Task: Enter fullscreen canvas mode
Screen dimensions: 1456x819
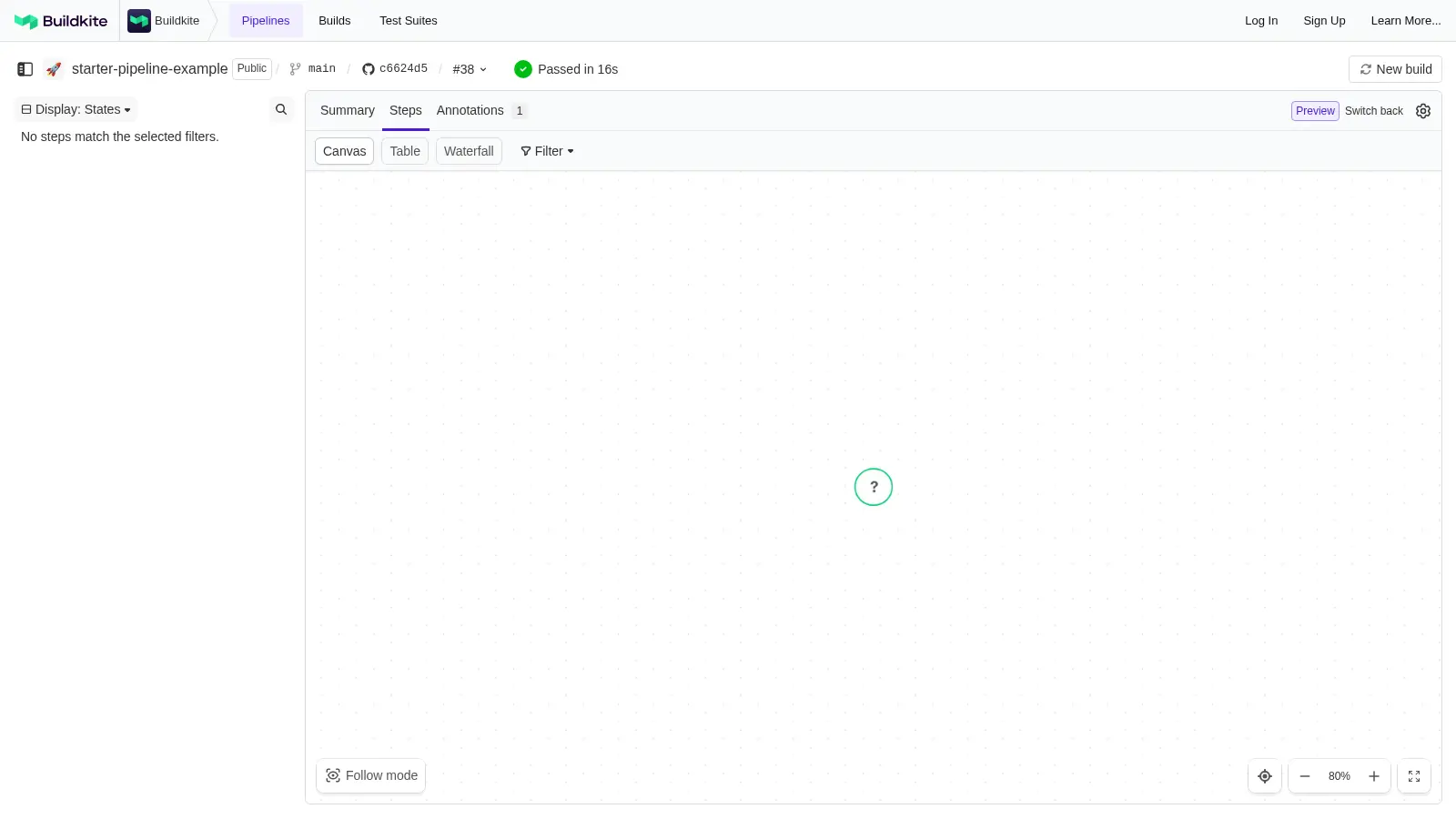Action: pyautogui.click(x=1414, y=776)
